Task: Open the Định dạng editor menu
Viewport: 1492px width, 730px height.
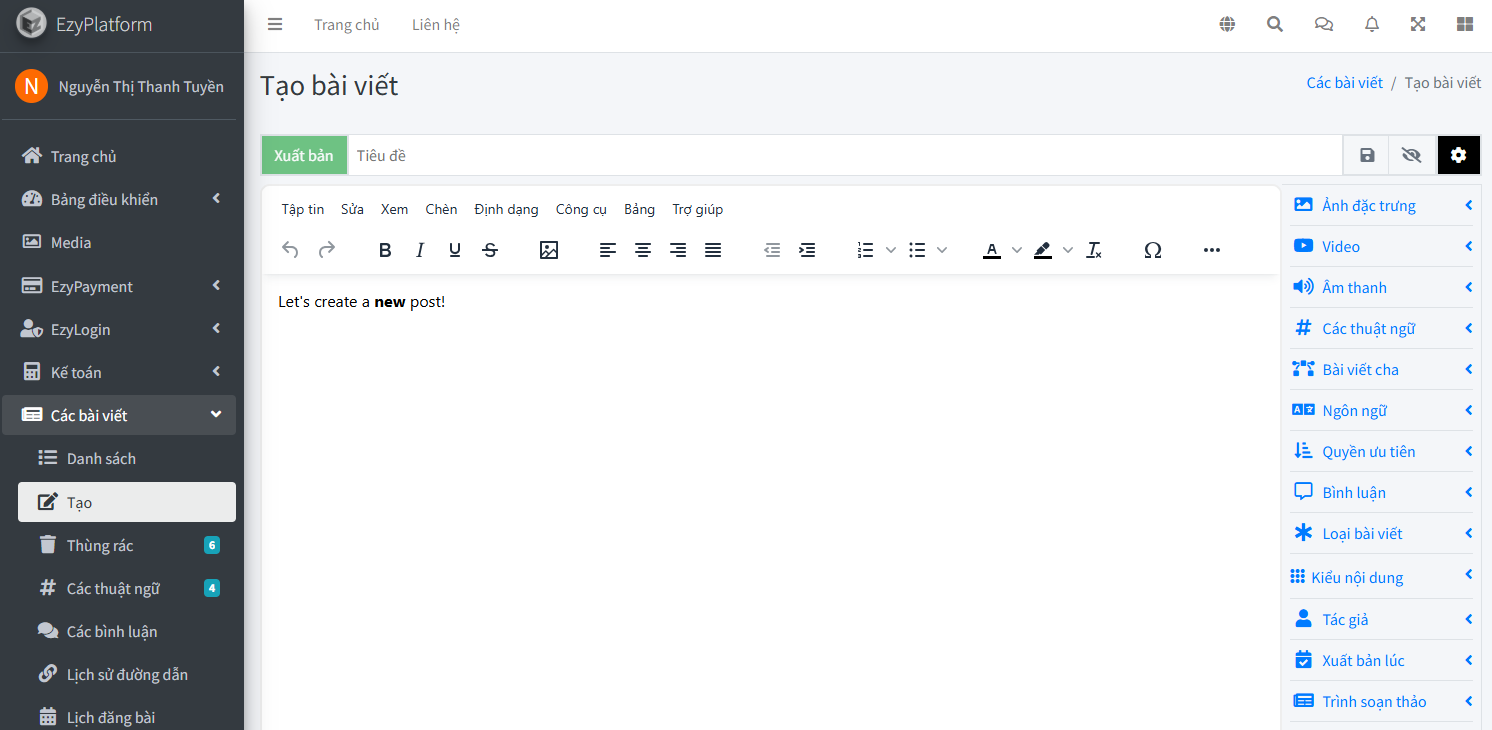Action: 506,209
